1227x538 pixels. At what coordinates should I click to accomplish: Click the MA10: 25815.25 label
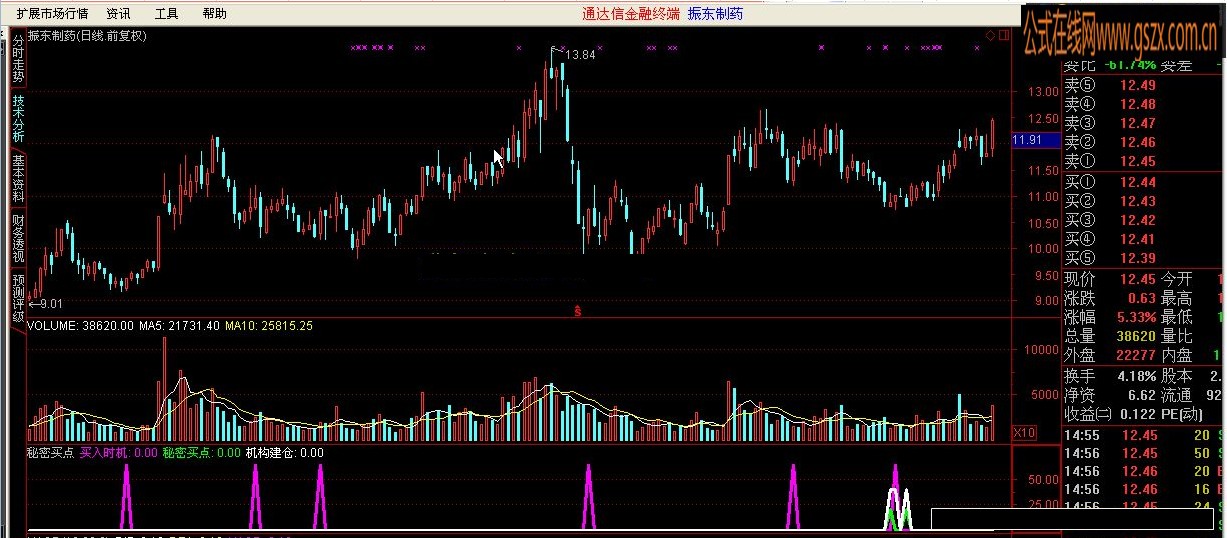coord(269,326)
